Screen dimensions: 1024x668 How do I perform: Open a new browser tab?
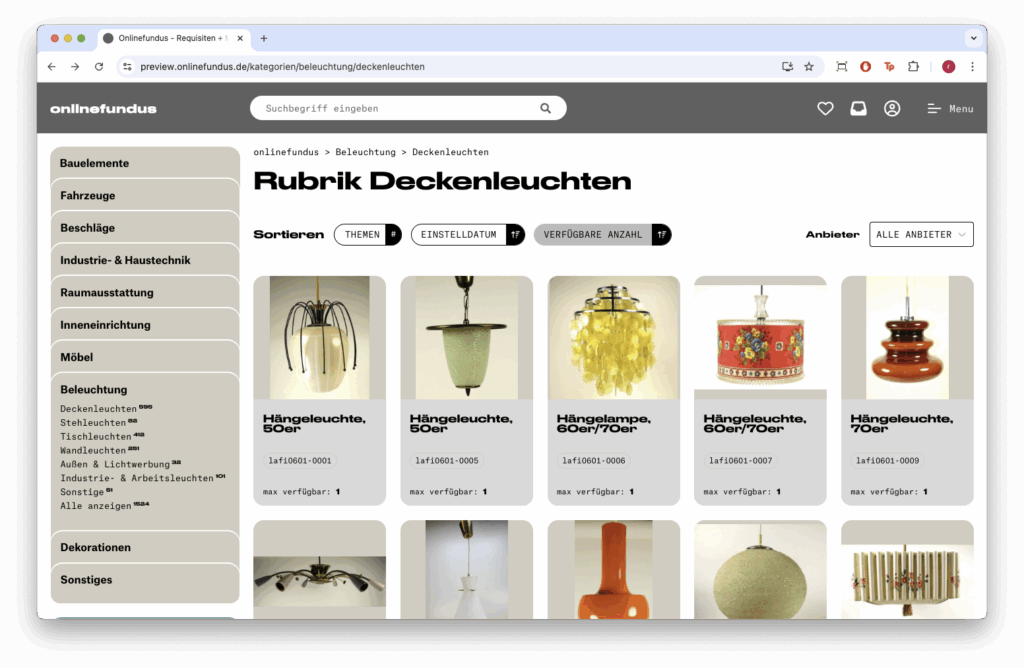coord(264,39)
